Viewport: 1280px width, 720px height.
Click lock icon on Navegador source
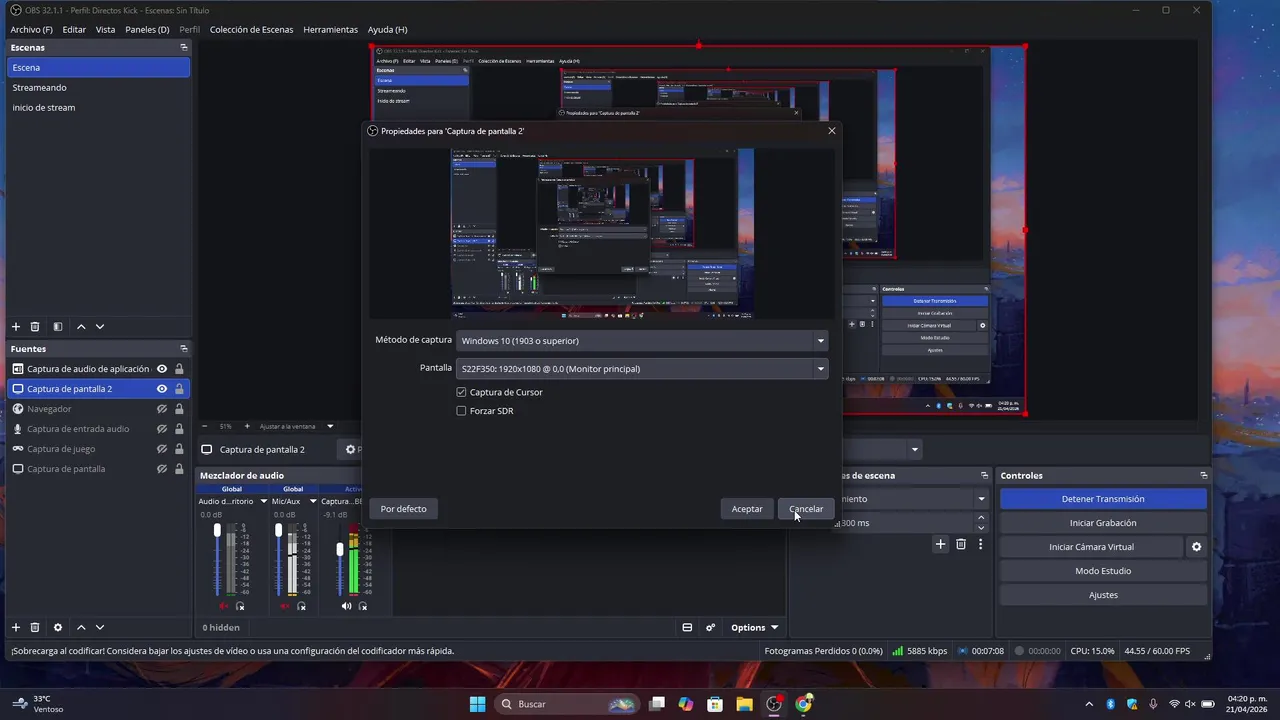pos(179,409)
